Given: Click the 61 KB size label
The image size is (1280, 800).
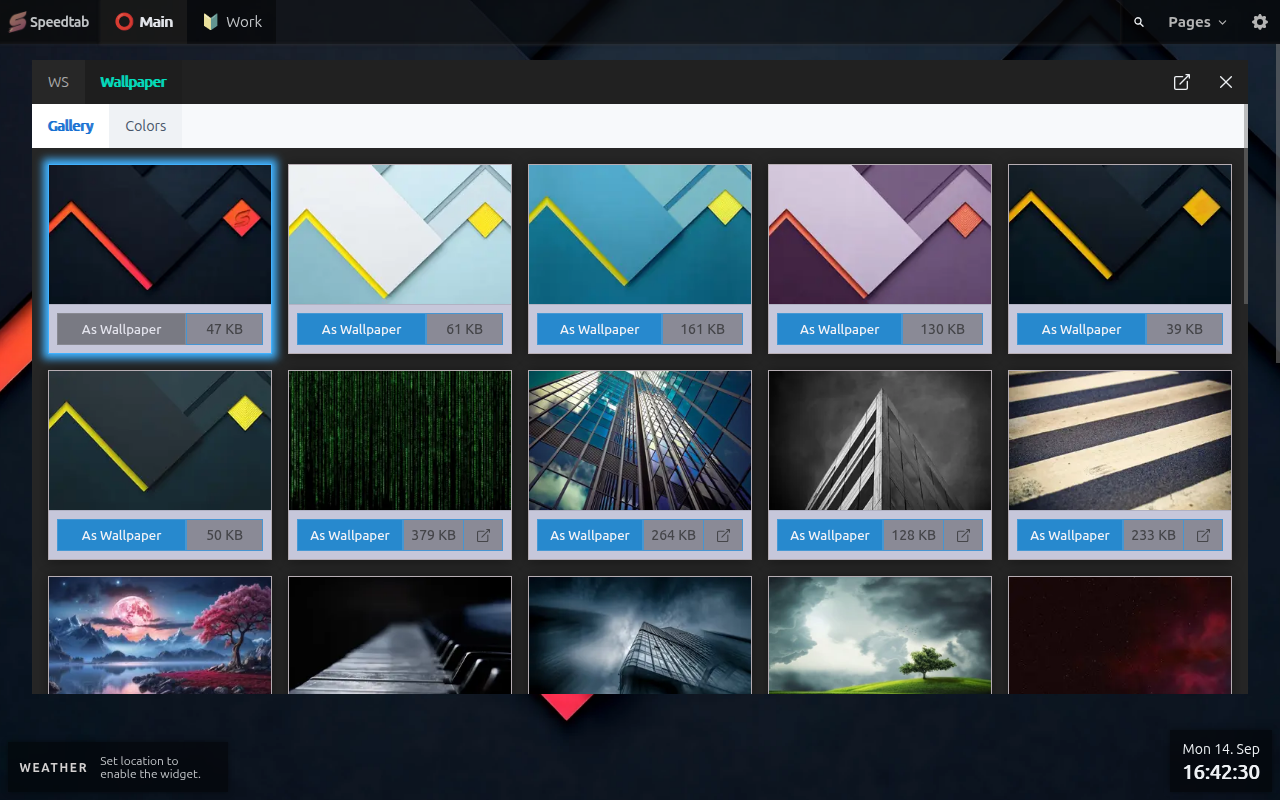Looking at the screenshot, I should click(465, 329).
